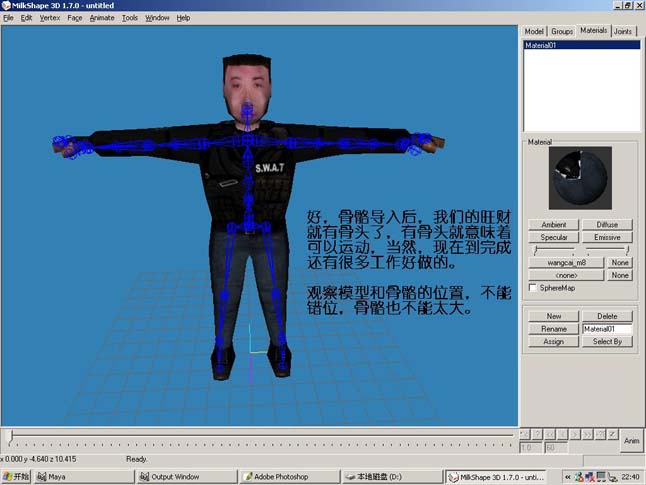Click the timeline slider handle

(11, 437)
